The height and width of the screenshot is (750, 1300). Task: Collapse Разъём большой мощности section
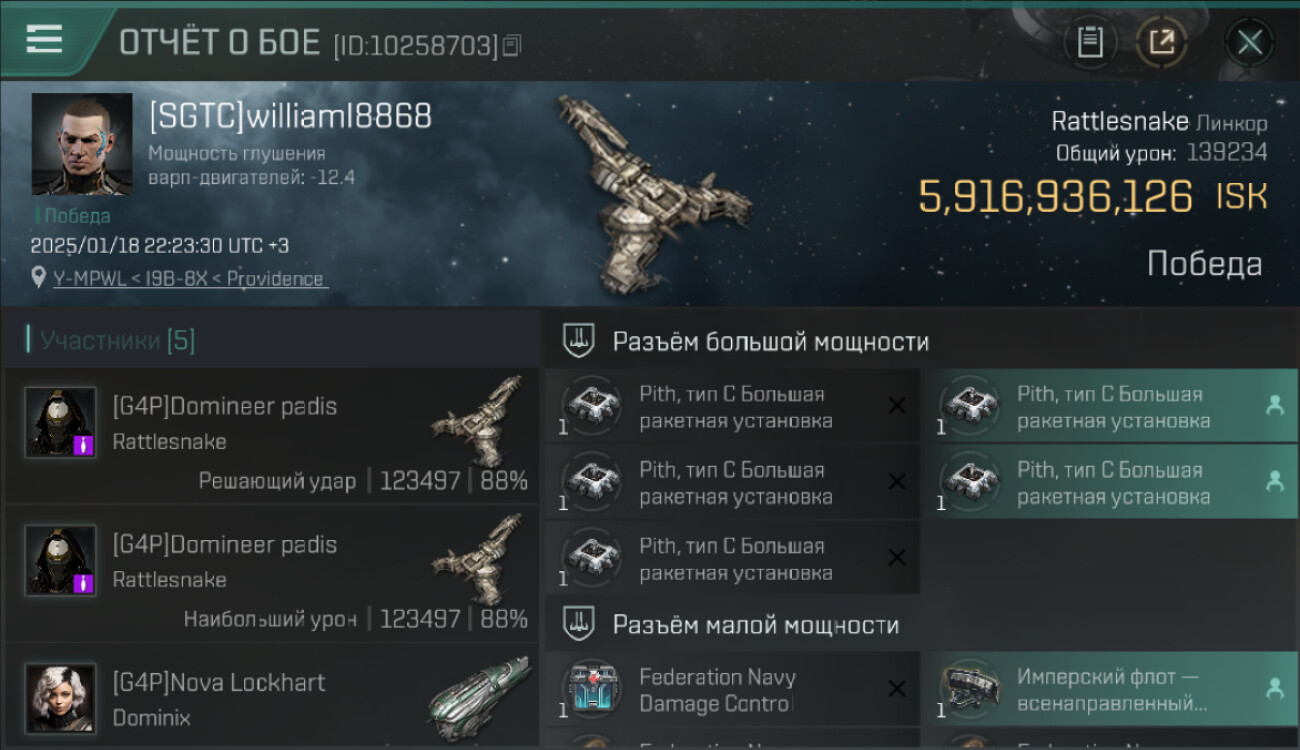coord(580,341)
